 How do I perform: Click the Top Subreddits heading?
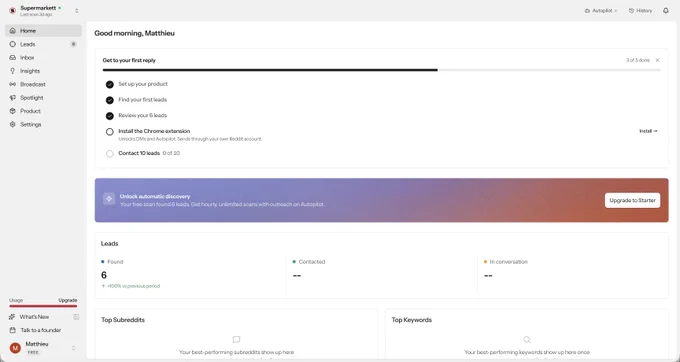pos(123,320)
